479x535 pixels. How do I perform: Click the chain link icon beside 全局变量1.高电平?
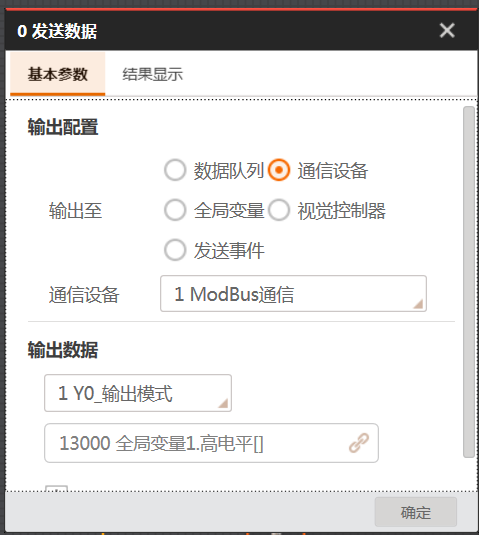359,443
